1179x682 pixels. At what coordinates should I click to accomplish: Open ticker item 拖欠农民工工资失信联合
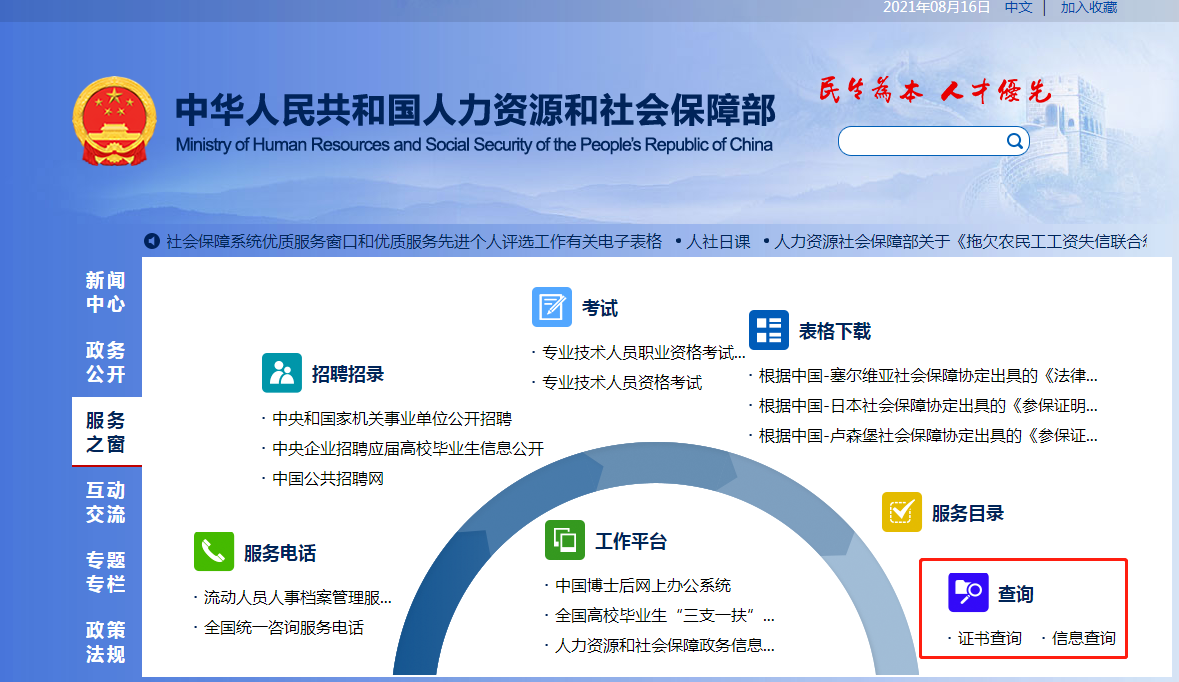[960, 241]
